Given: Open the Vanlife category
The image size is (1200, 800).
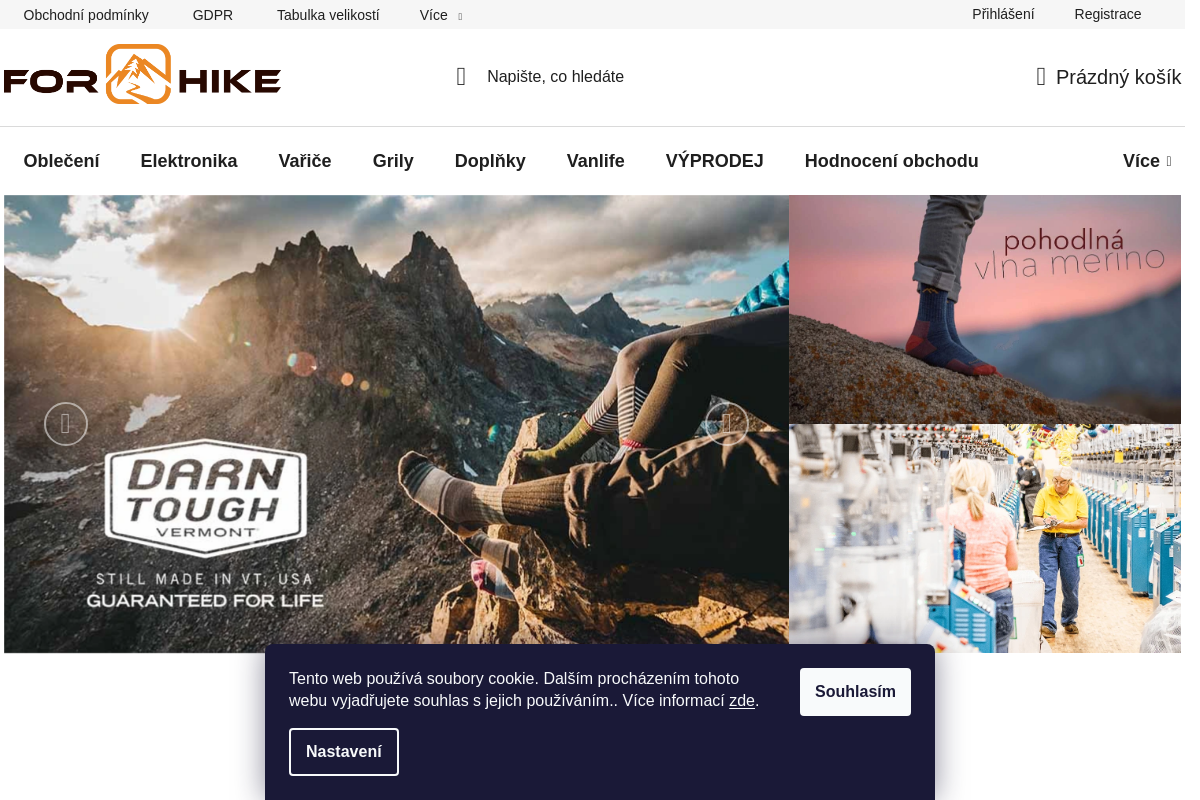Looking at the screenshot, I should tap(596, 161).
